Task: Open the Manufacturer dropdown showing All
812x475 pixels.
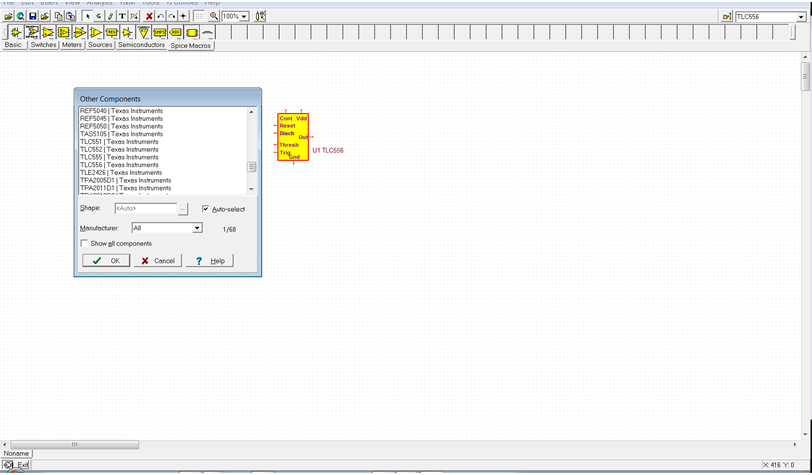Action: pos(197,228)
